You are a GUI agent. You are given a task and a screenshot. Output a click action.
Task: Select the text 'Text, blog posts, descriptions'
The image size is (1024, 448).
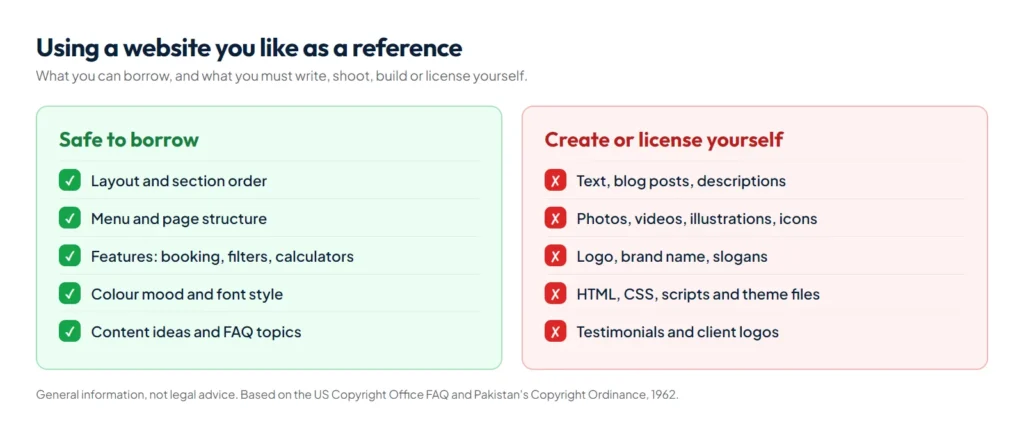pyautogui.click(x=681, y=181)
